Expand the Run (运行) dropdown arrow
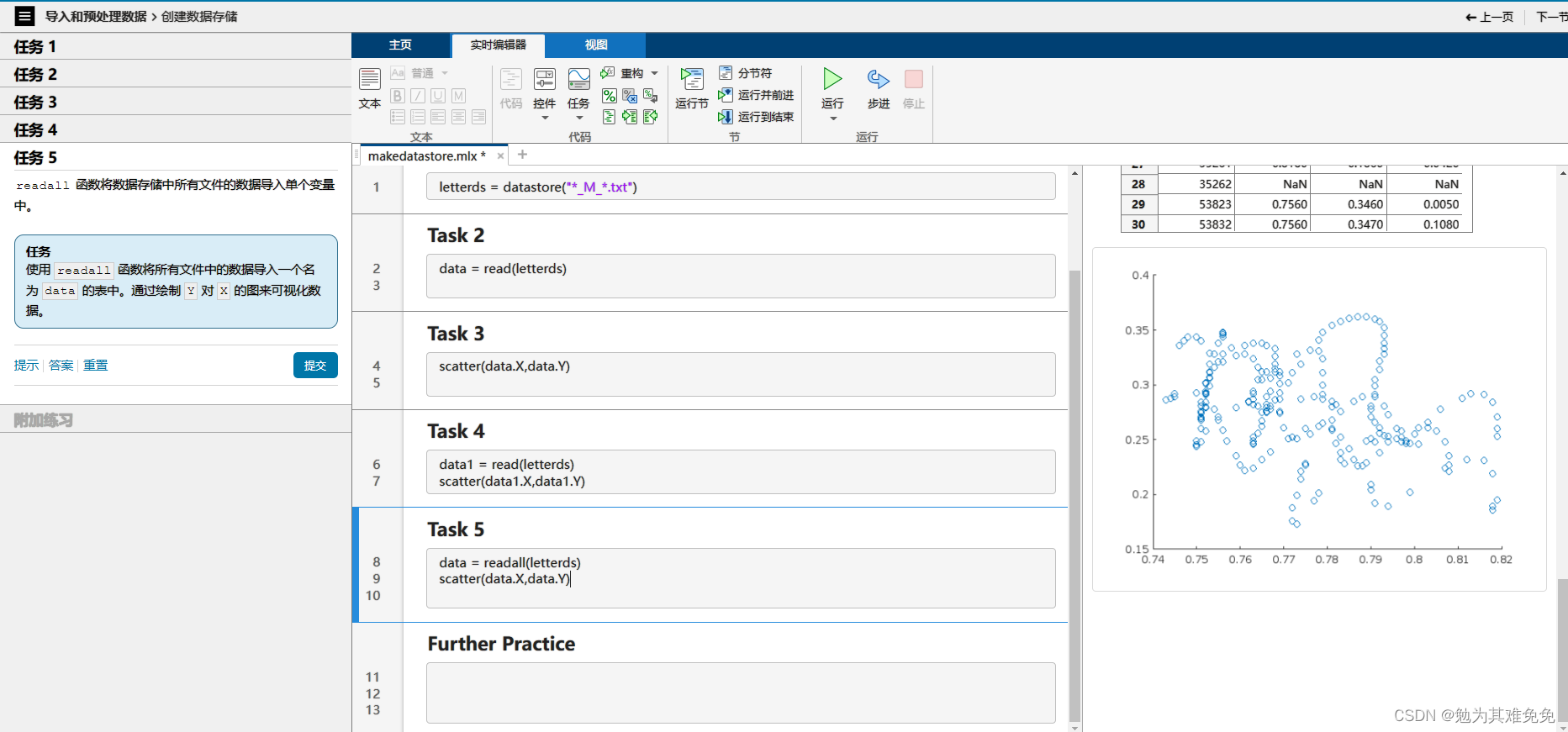The height and width of the screenshot is (732, 1568). [833, 118]
